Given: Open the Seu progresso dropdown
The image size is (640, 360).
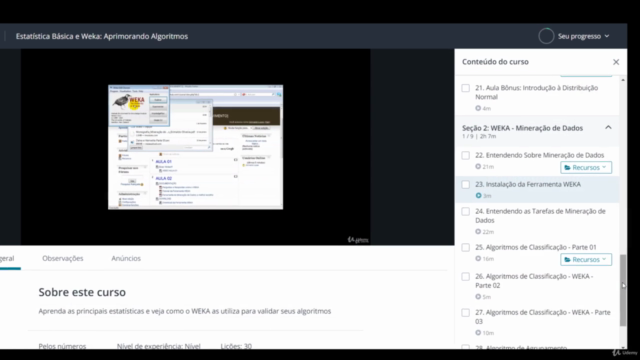Looking at the screenshot, I should (x=583, y=36).
